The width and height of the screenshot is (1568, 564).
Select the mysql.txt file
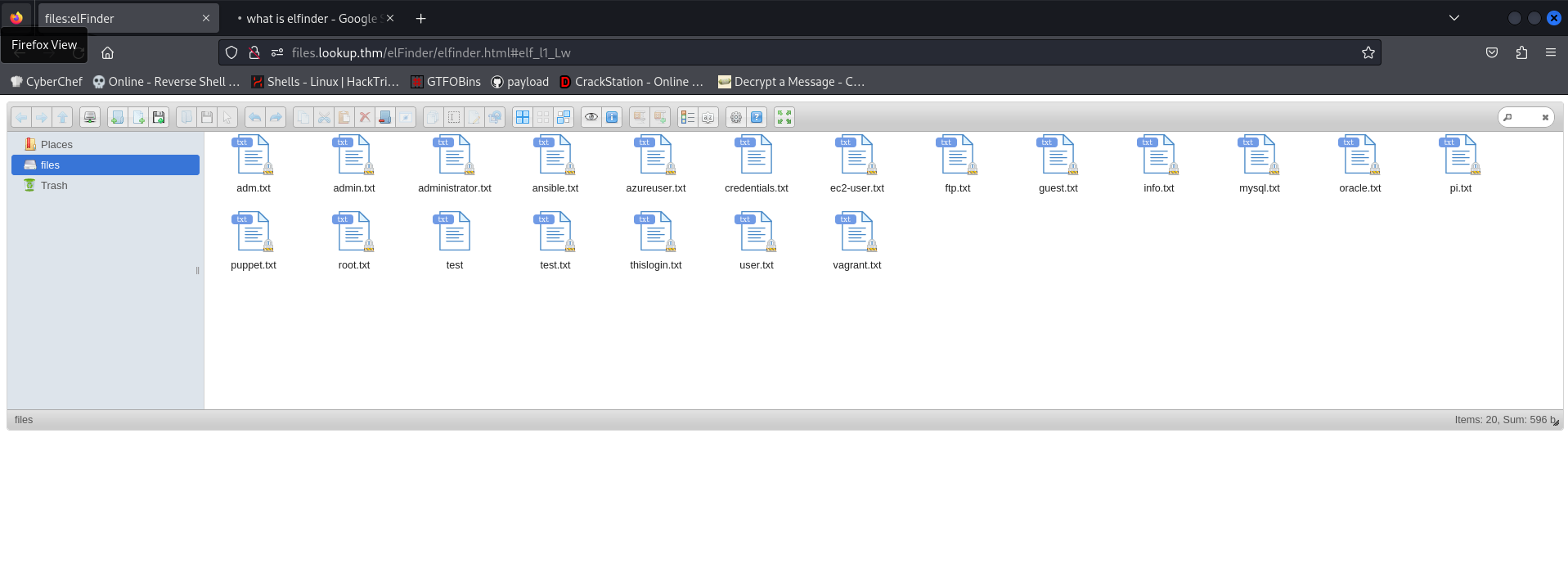click(x=1260, y=165)
